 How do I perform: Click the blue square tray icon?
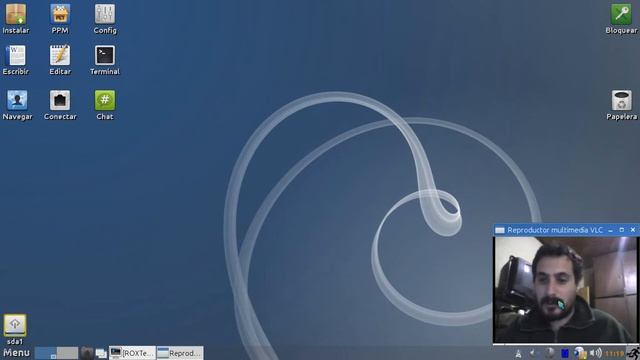pyautogui.click(x=564, y=353)
